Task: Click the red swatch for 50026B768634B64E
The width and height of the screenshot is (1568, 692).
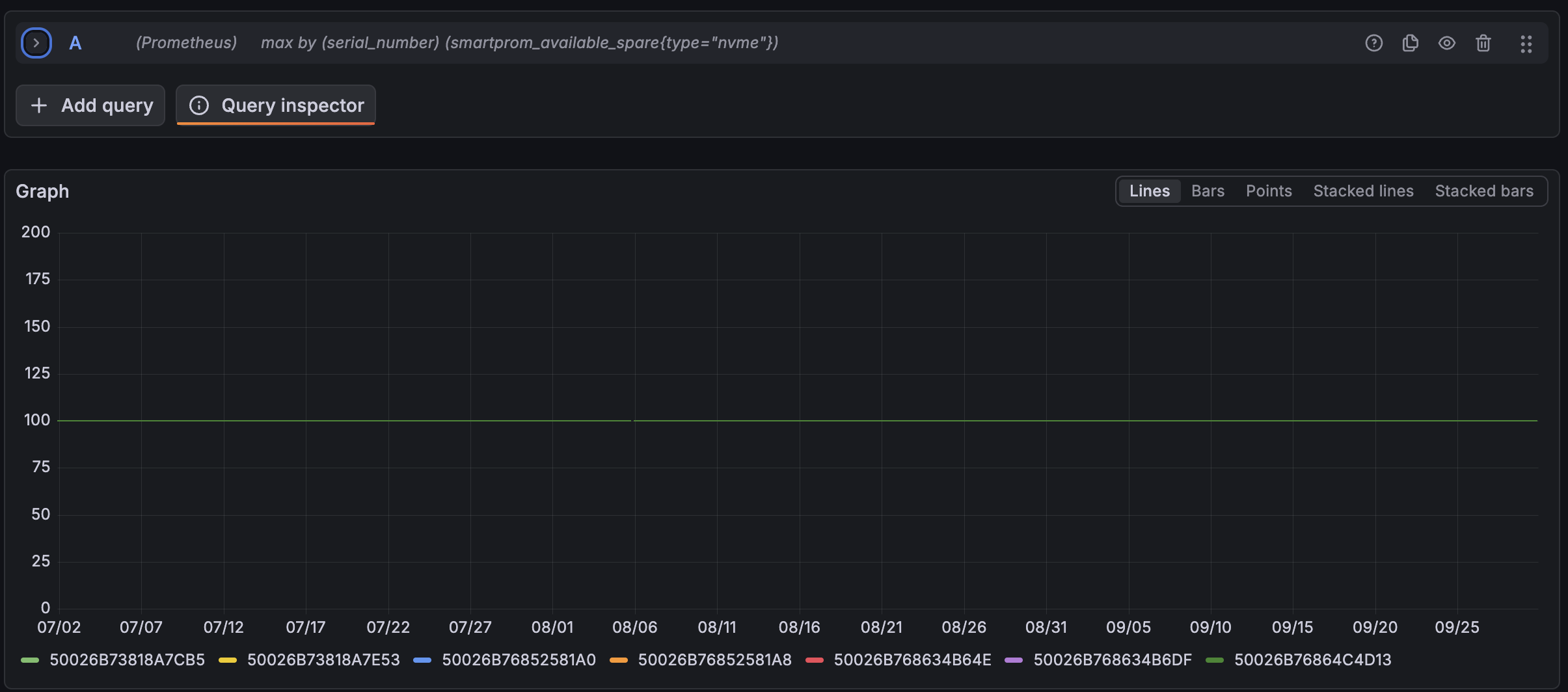Action: (815, 660)
